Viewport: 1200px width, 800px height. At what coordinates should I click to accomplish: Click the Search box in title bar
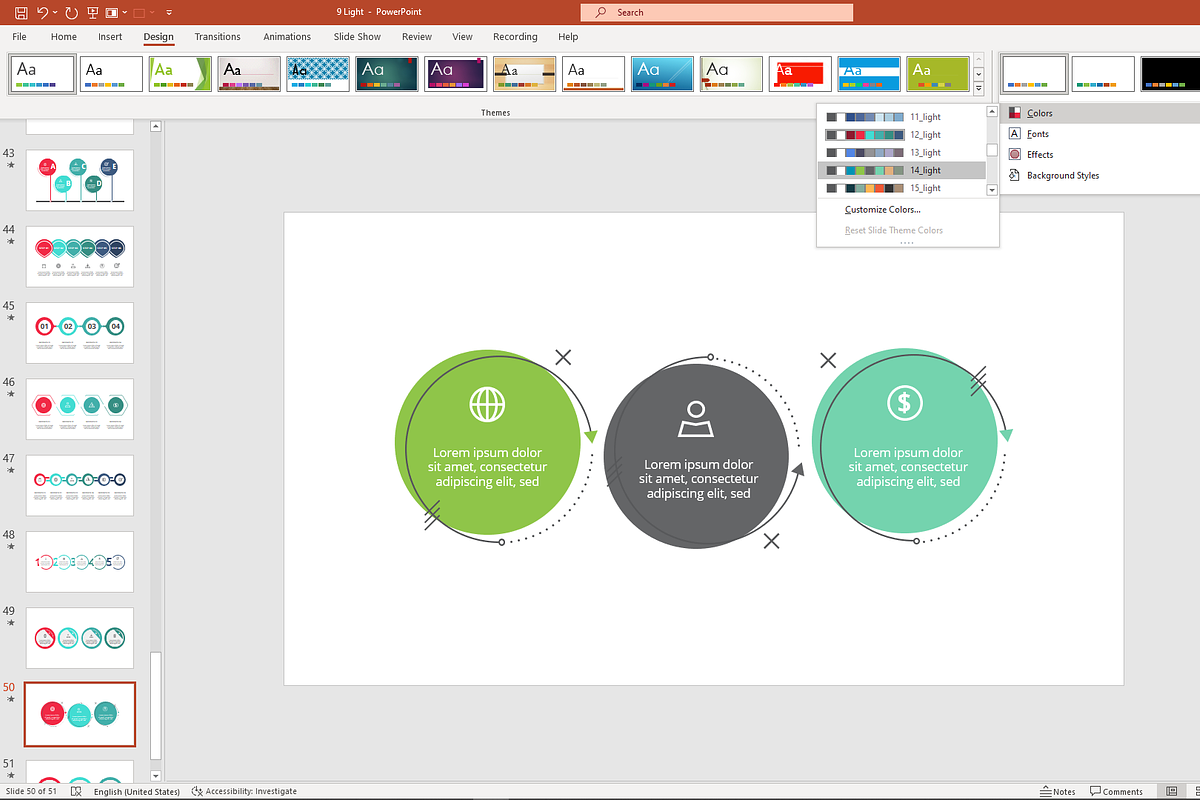pyautogui.click(x=716, y=12)
